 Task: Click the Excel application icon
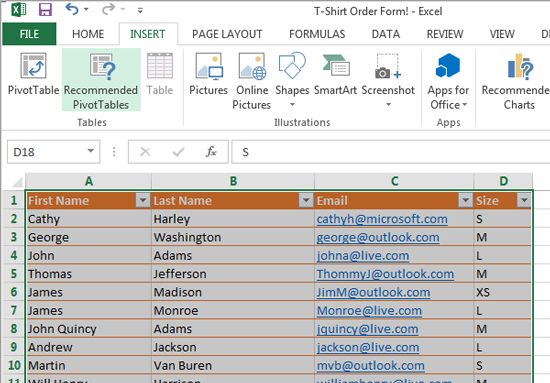click(x=18, y=10)
